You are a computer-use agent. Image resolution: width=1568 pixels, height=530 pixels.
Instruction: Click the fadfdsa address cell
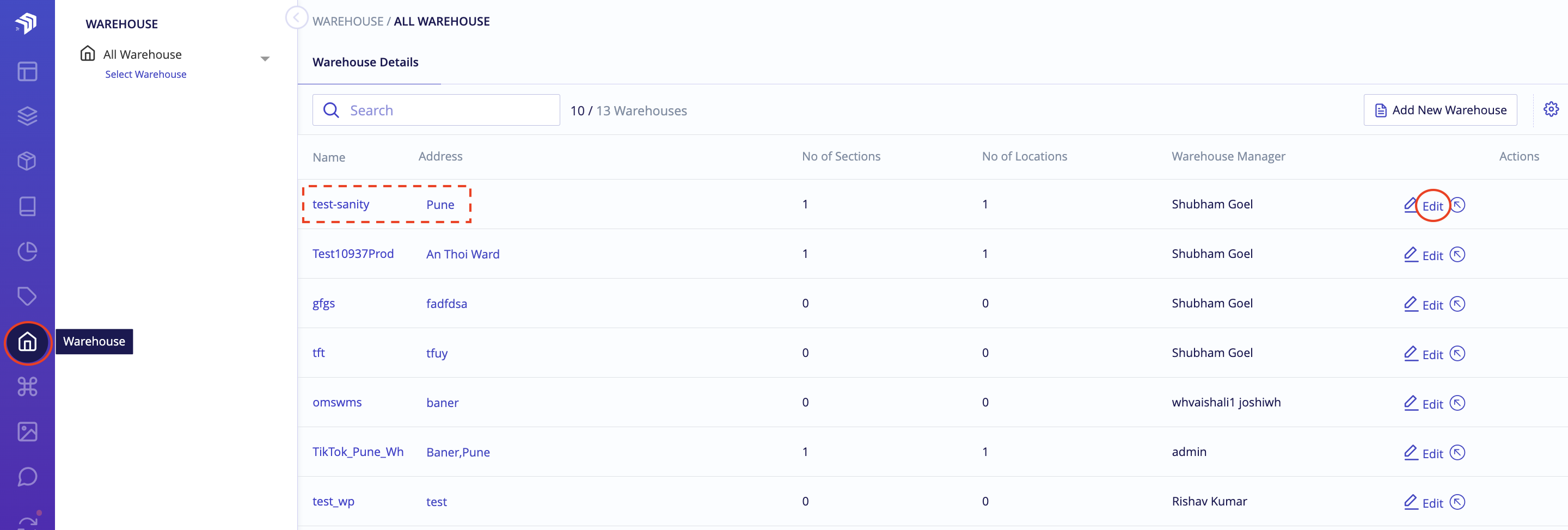(447, 304)
